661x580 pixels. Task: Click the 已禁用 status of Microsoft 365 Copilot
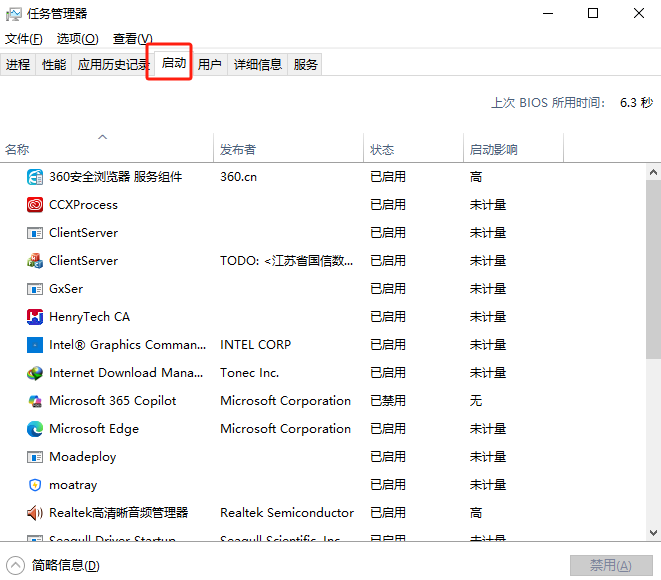(388, 401)
